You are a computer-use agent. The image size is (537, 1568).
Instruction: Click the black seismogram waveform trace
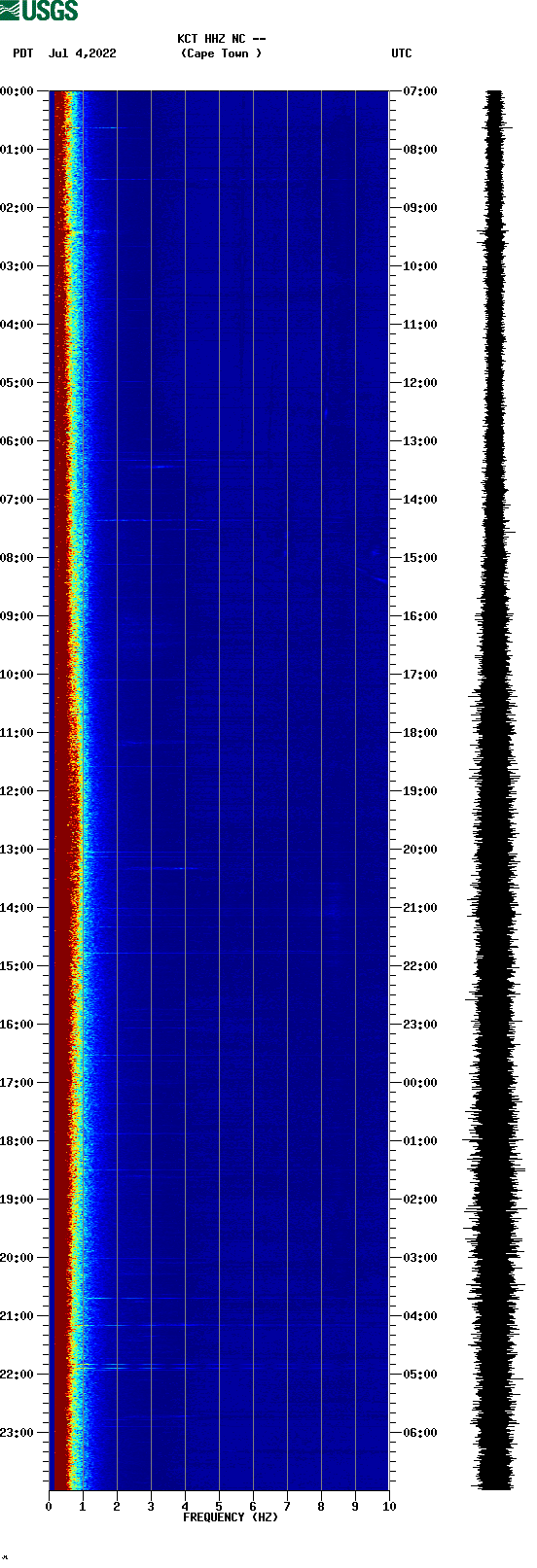click(x=496, y=790)
